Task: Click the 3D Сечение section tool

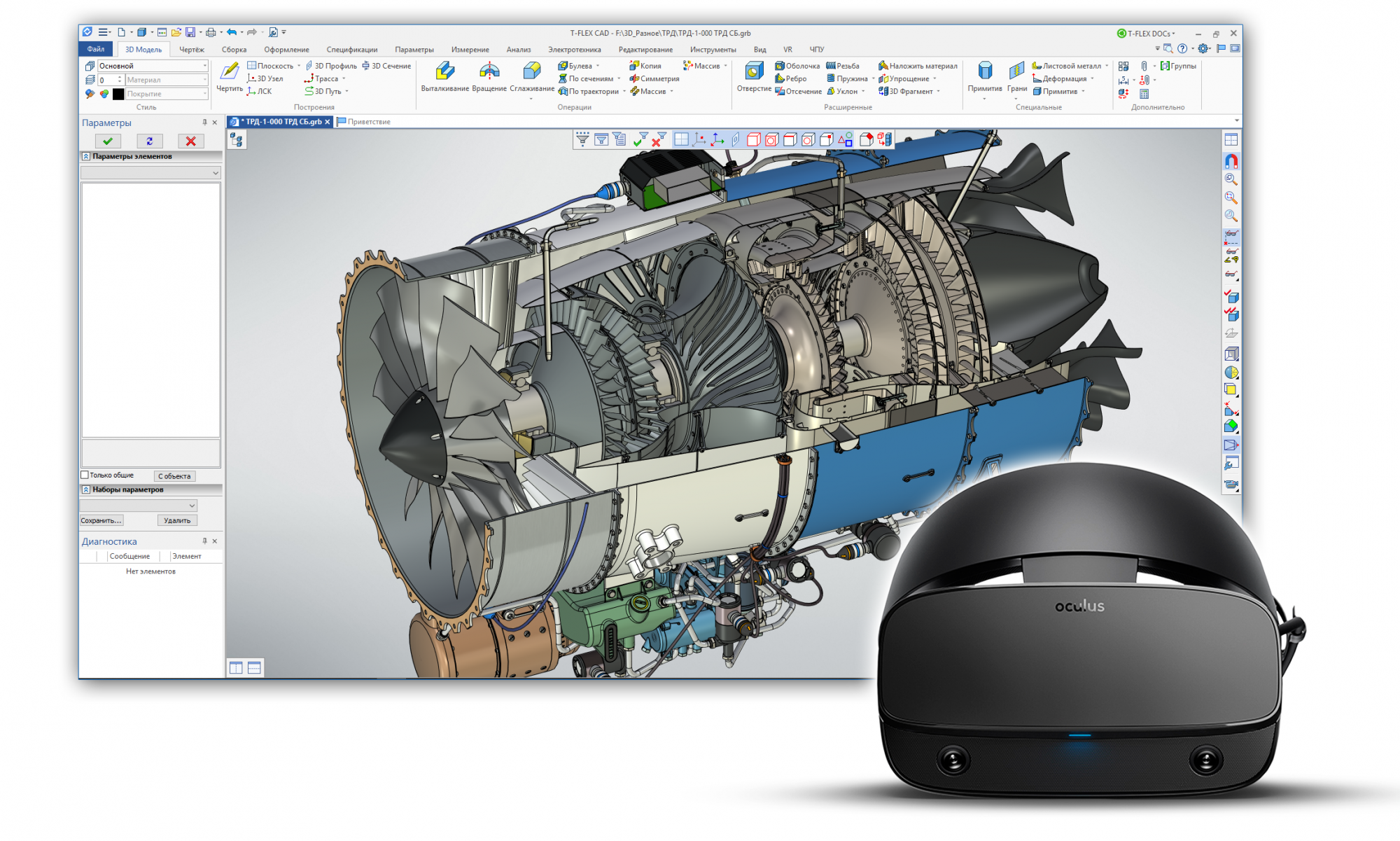Action: 386,66
